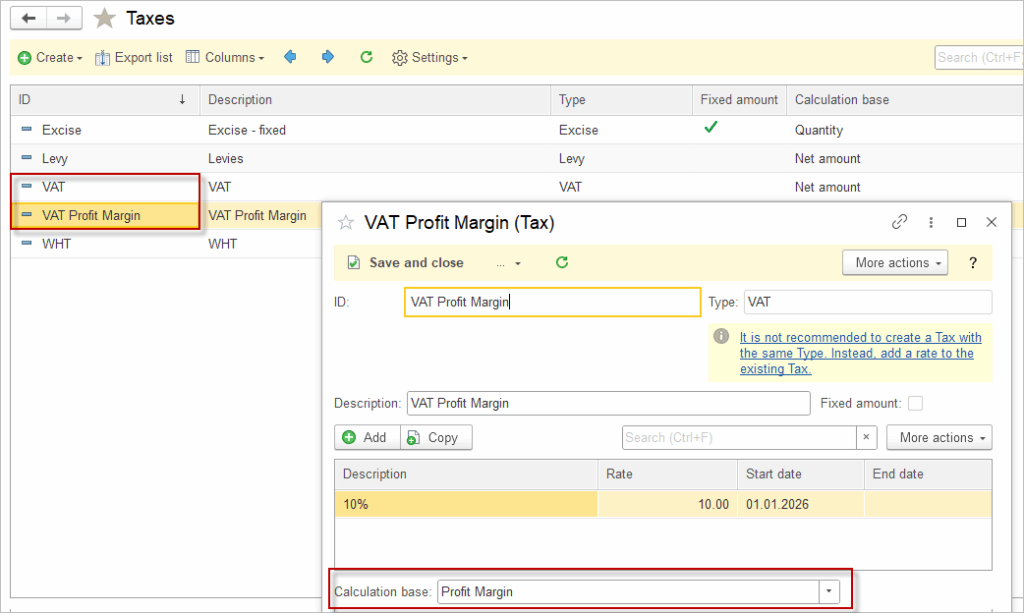Copy link to VAT Profit Margin tax
The width and height of the screenshot is (1024, 613).
pyautogui.click(x=899, y=222)
